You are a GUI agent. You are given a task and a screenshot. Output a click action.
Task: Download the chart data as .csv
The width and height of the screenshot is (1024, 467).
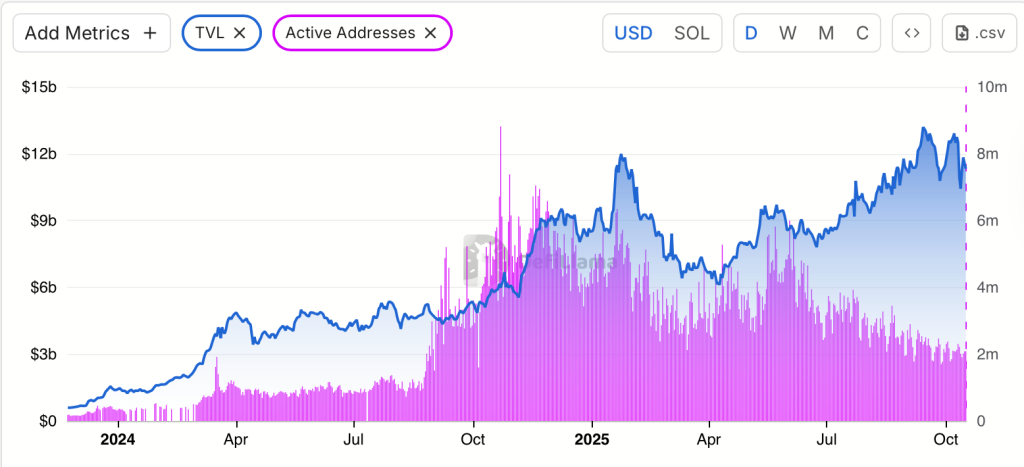(x=977, y=33)
